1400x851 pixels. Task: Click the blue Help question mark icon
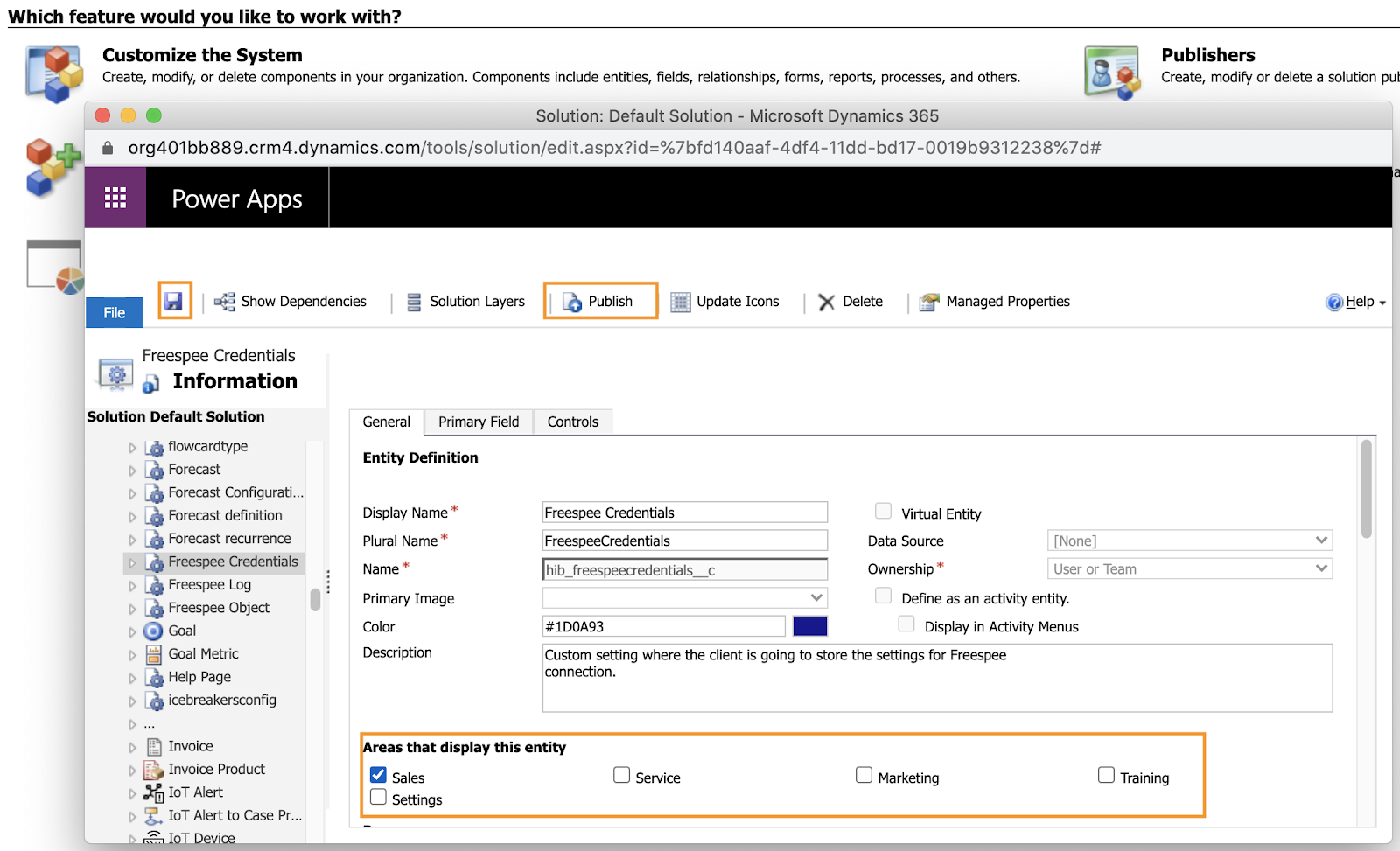click(x=1334, y=302)
